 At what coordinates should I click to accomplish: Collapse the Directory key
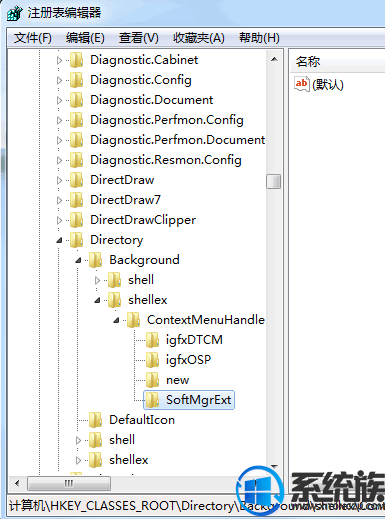59,240
